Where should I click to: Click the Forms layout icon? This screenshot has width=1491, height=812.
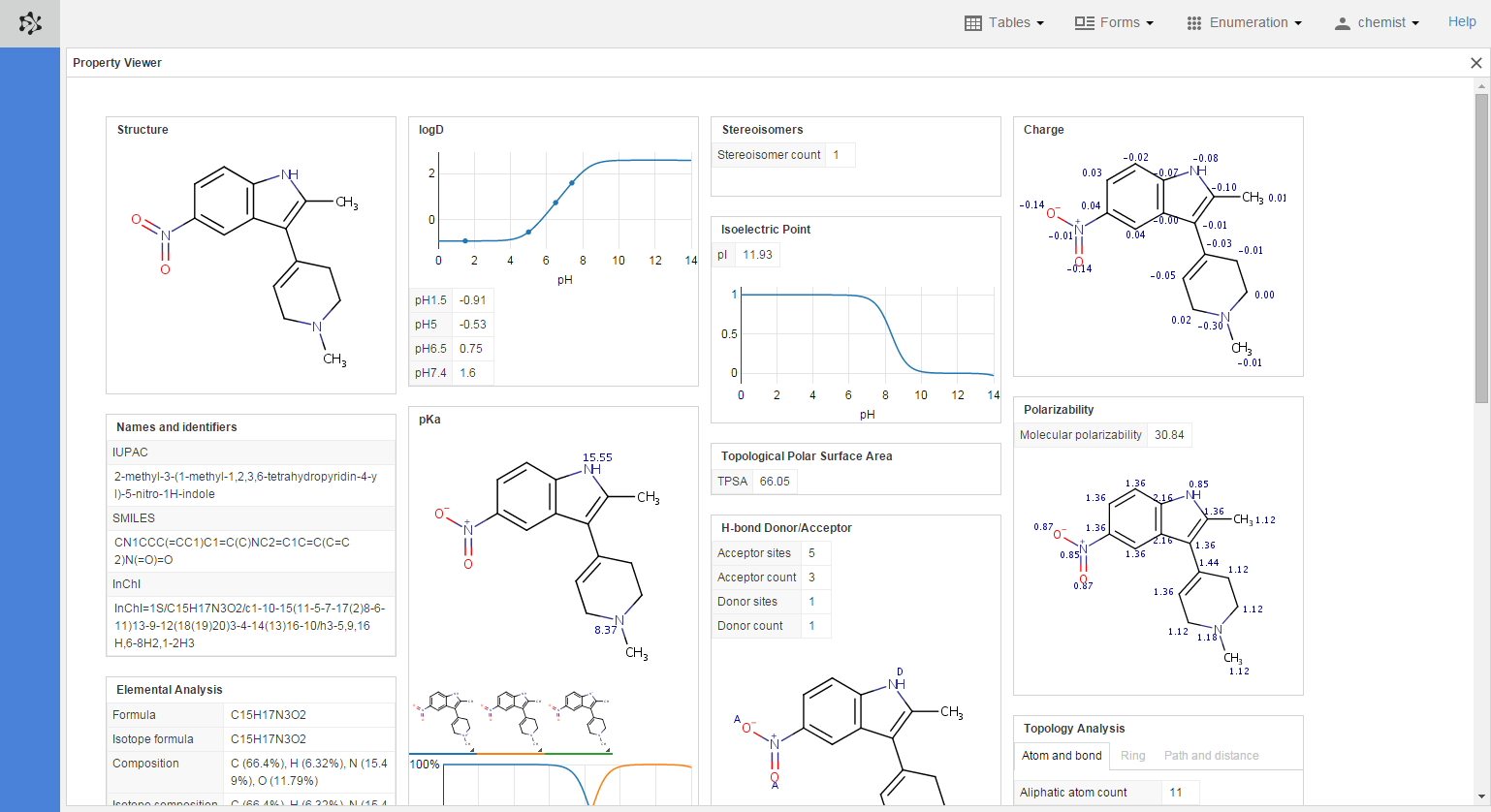click(x=1085, y=23)
